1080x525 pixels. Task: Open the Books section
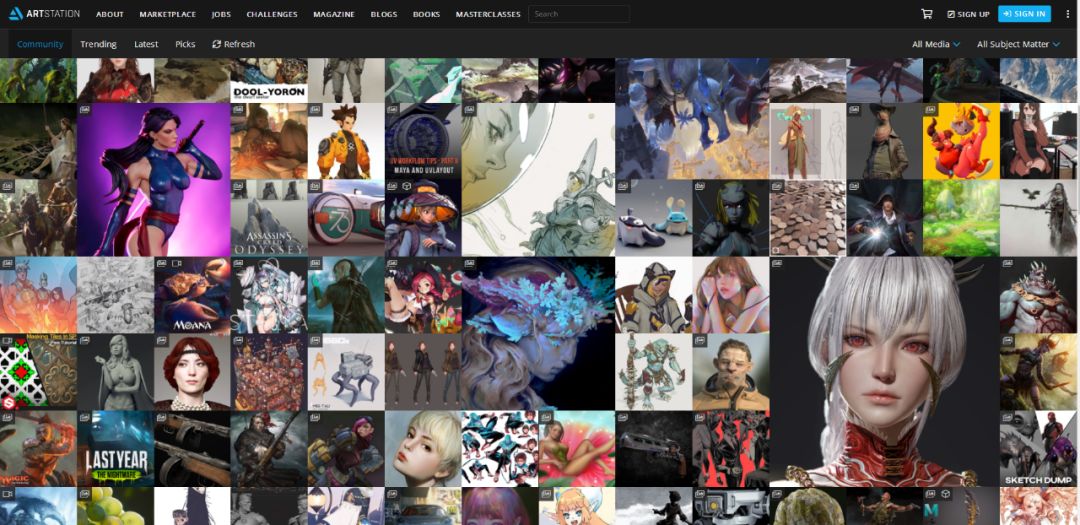click(x=426, y=14)
